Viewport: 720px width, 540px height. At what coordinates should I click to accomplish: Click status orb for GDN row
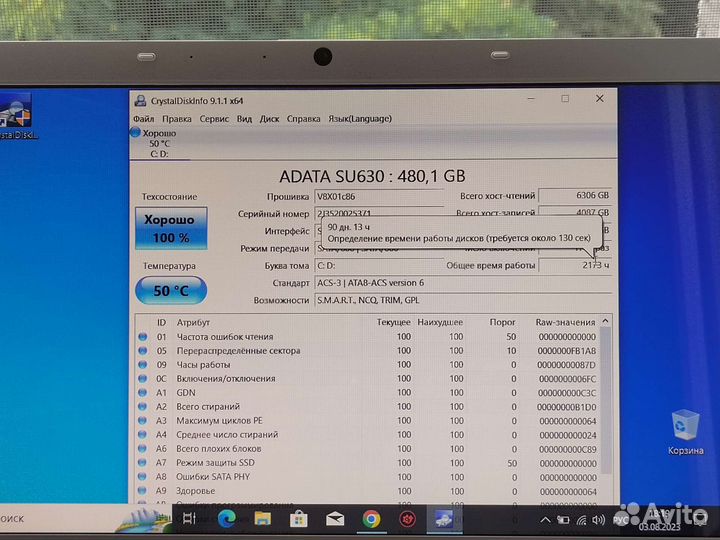tap(143, 393)
